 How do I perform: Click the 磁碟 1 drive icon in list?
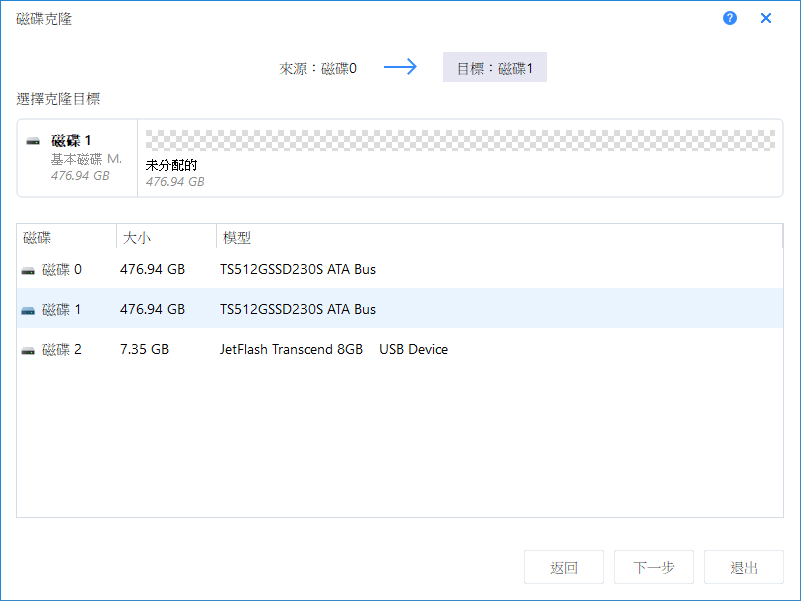[28, 310]
